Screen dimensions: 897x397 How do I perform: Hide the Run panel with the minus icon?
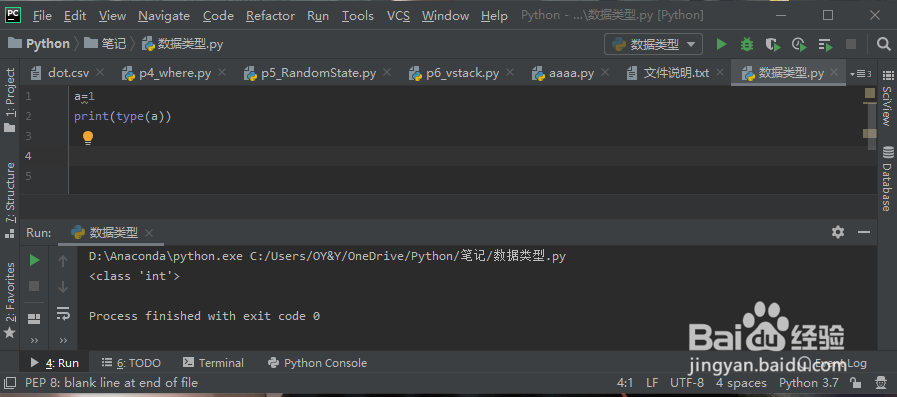pos(864,232)
